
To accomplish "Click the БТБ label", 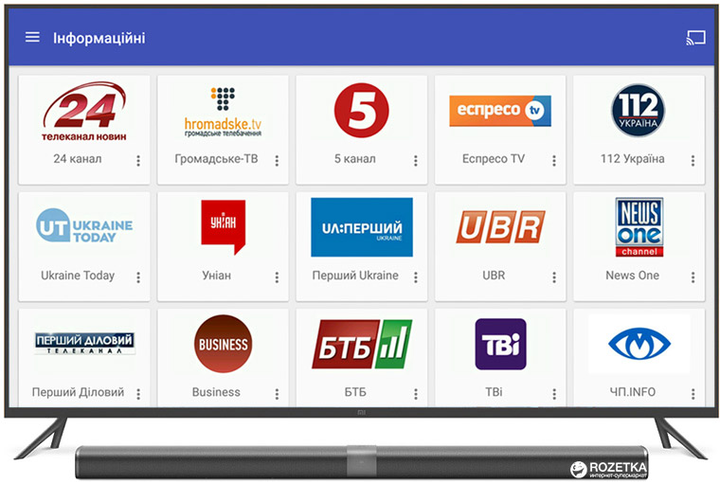I will [355, 392].
